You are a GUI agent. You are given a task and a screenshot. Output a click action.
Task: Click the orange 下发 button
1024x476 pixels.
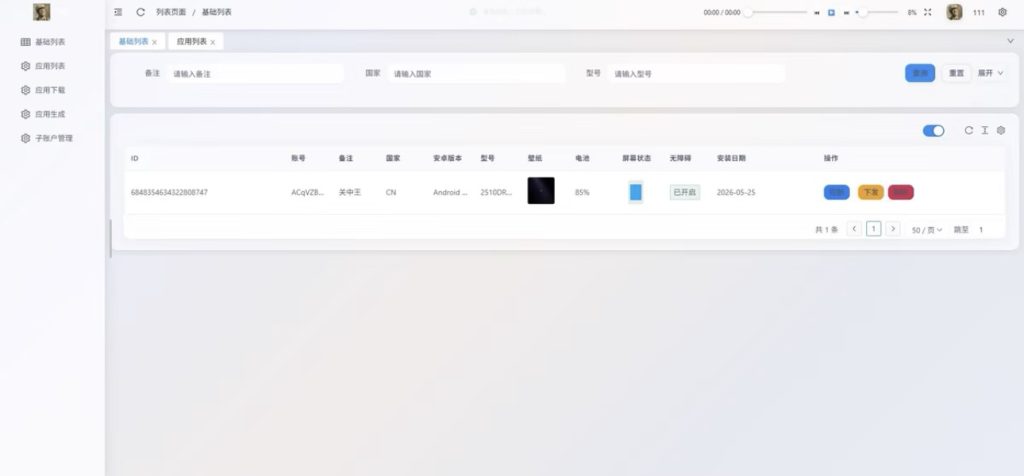(871, 193)
